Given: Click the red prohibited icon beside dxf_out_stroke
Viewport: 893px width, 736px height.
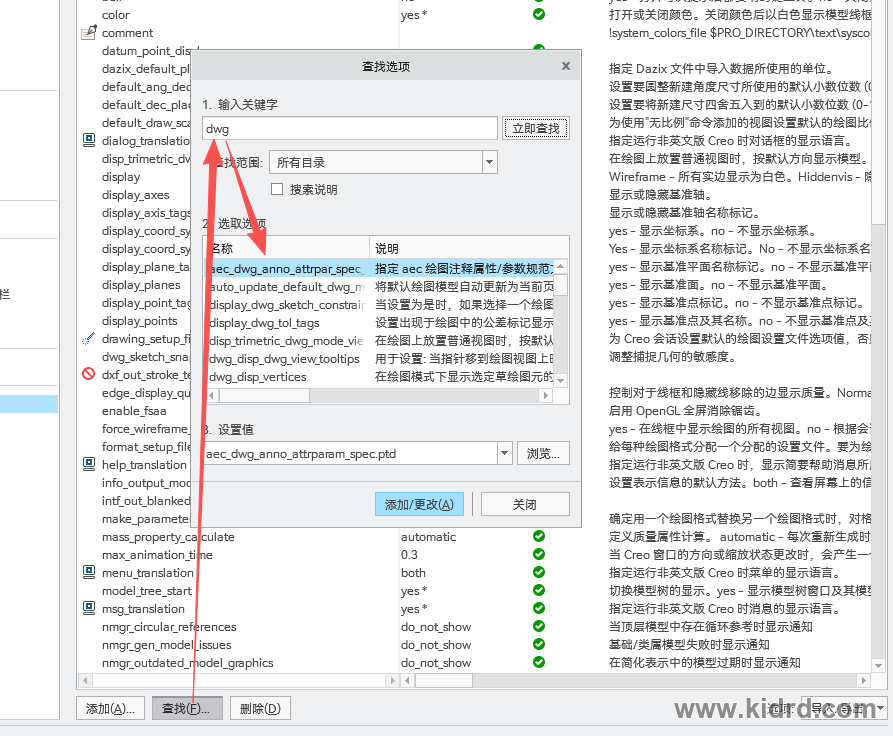Looking at the screenshot, I should pos(88,374).
